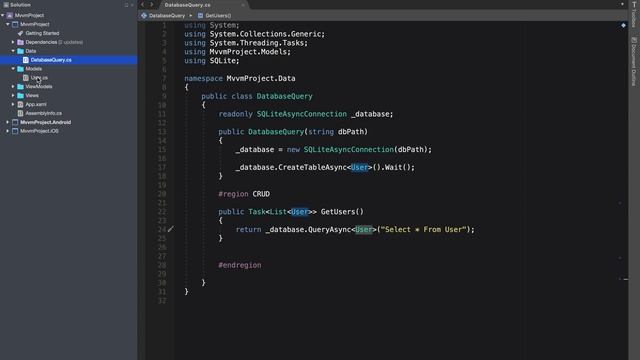Collapse the MvvmProject project node
640x360 pixels.
point(8,24)
